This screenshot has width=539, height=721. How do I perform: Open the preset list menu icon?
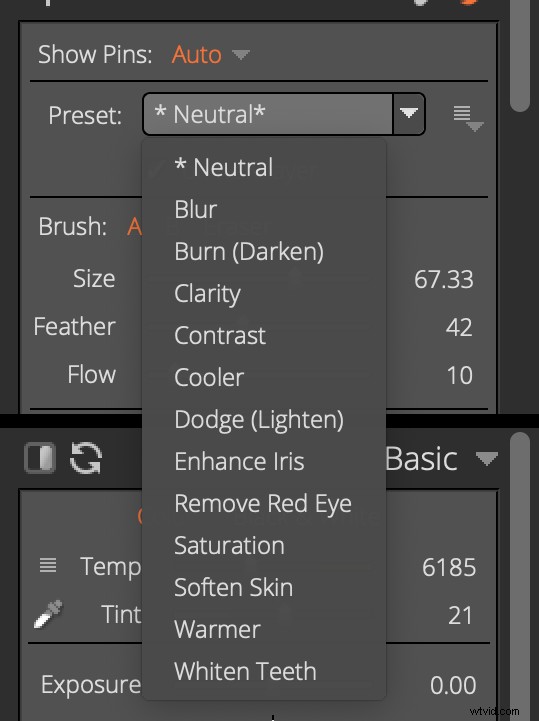pos(468,118)
